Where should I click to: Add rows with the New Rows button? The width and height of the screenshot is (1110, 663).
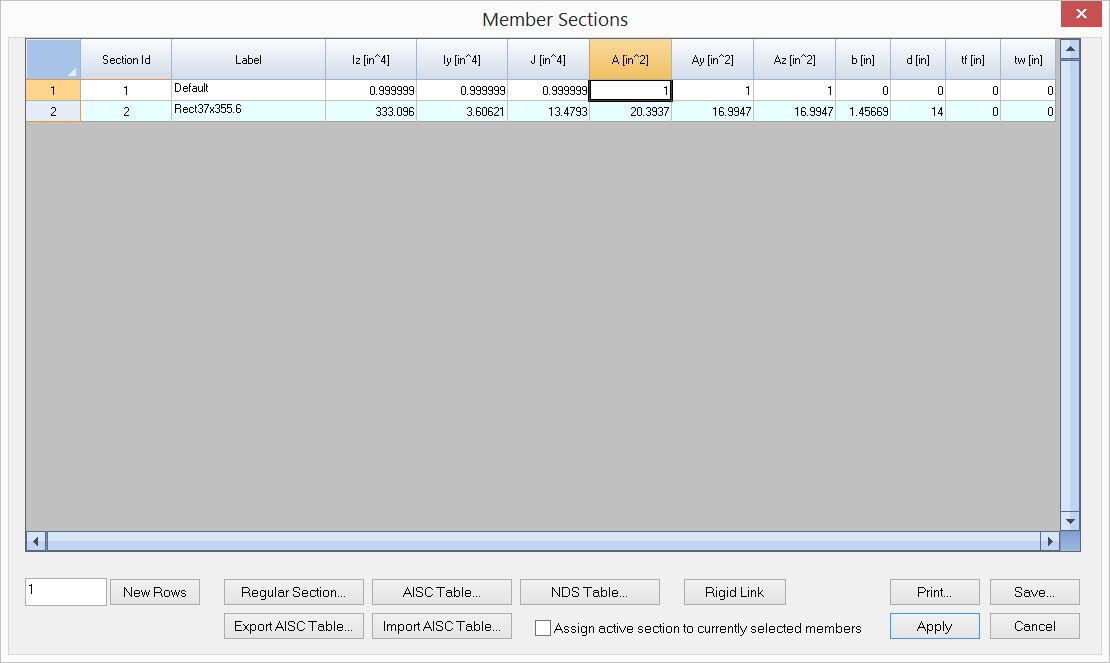(154, 592)
